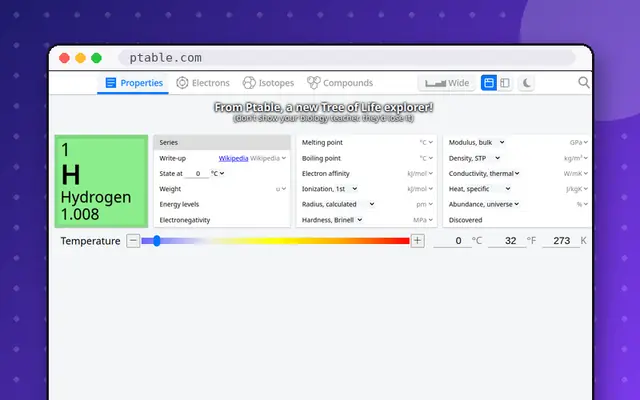Click the red close window button

(64, 58)
